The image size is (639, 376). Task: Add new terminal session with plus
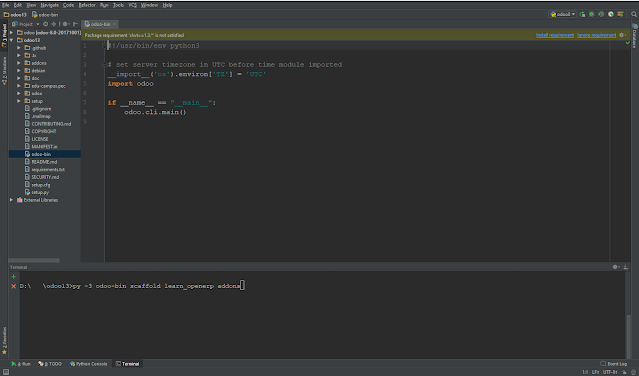tap(13, 277)
